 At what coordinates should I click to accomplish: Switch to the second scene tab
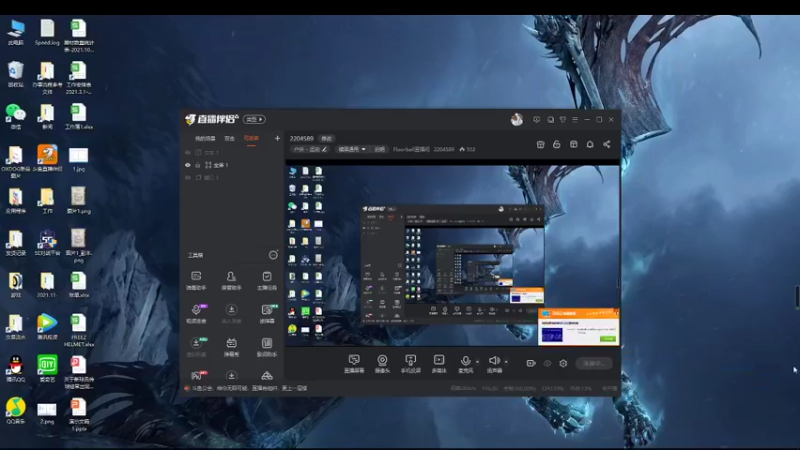coord(230,138)
